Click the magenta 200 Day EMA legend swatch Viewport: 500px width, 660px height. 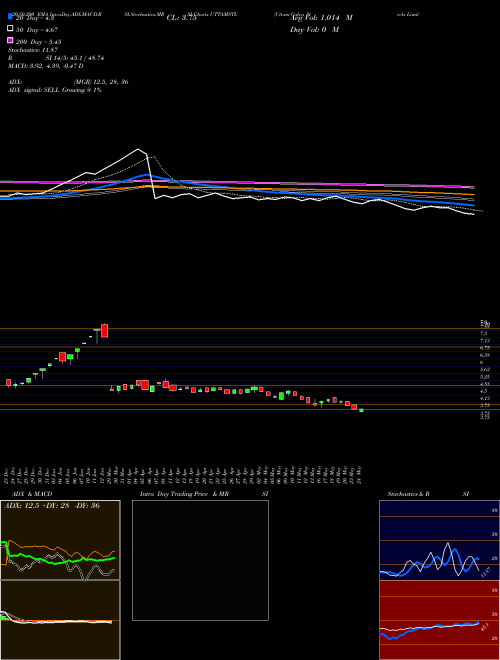(x=10, y=41)
